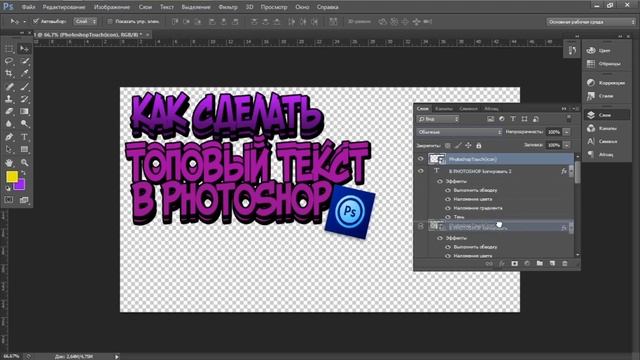Filter layers by type layers
The height and width of the screenshot is (360, 640).
[x=513, y=119]
